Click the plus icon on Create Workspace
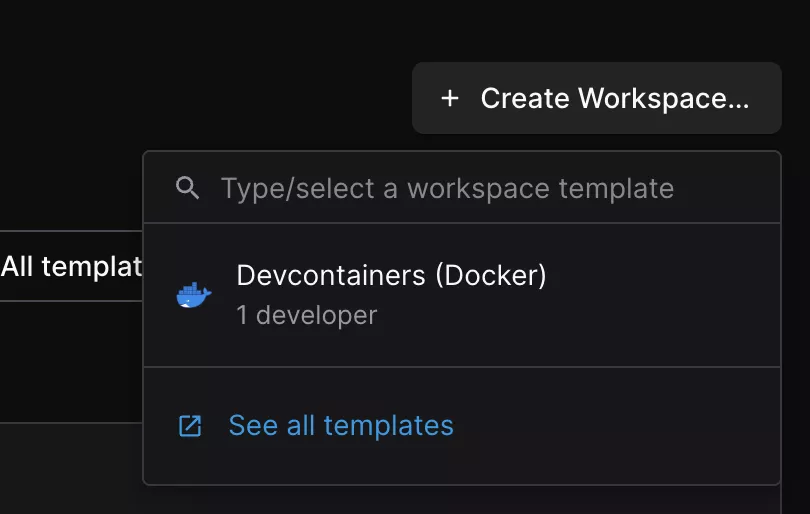 pos(450,98)
